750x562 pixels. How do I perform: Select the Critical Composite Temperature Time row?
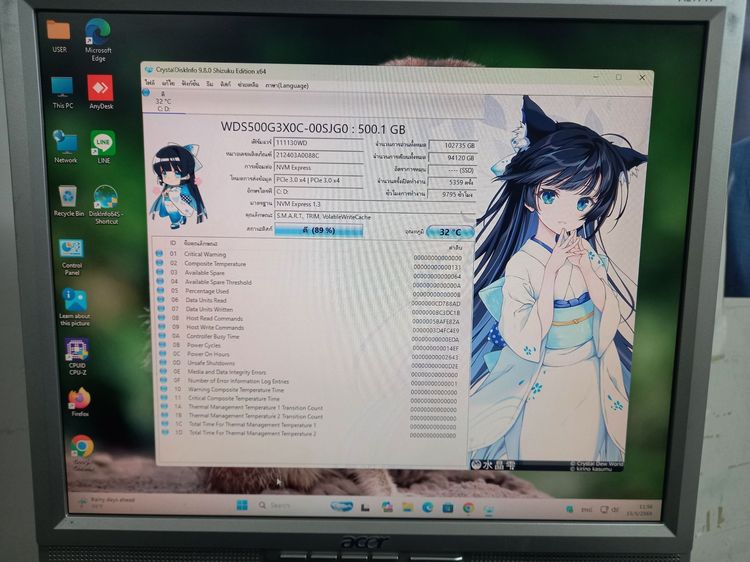pyautogui.click(x=310, y=398)
